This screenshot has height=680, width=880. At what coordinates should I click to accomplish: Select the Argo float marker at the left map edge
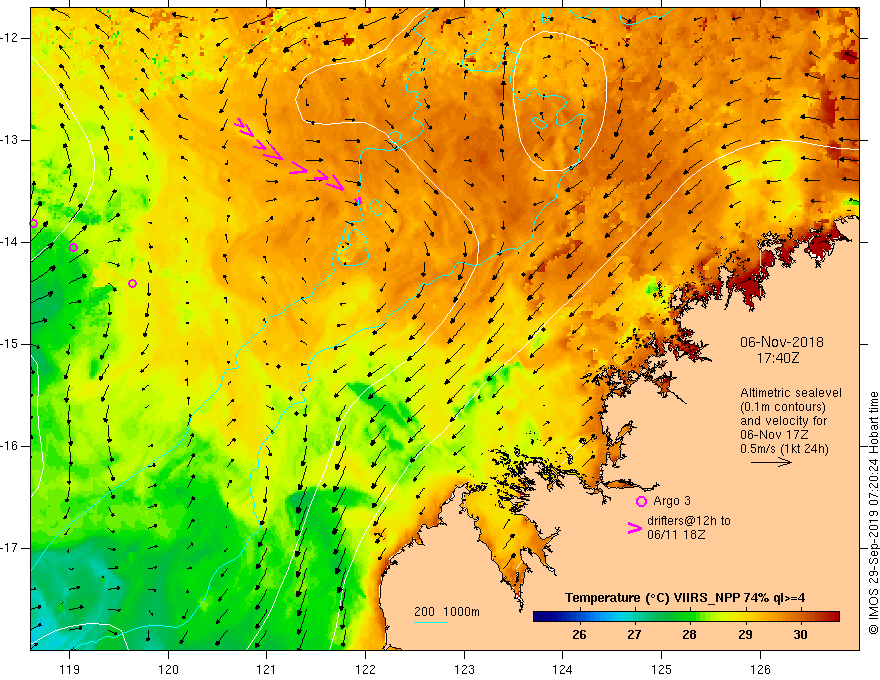(33, 223)
